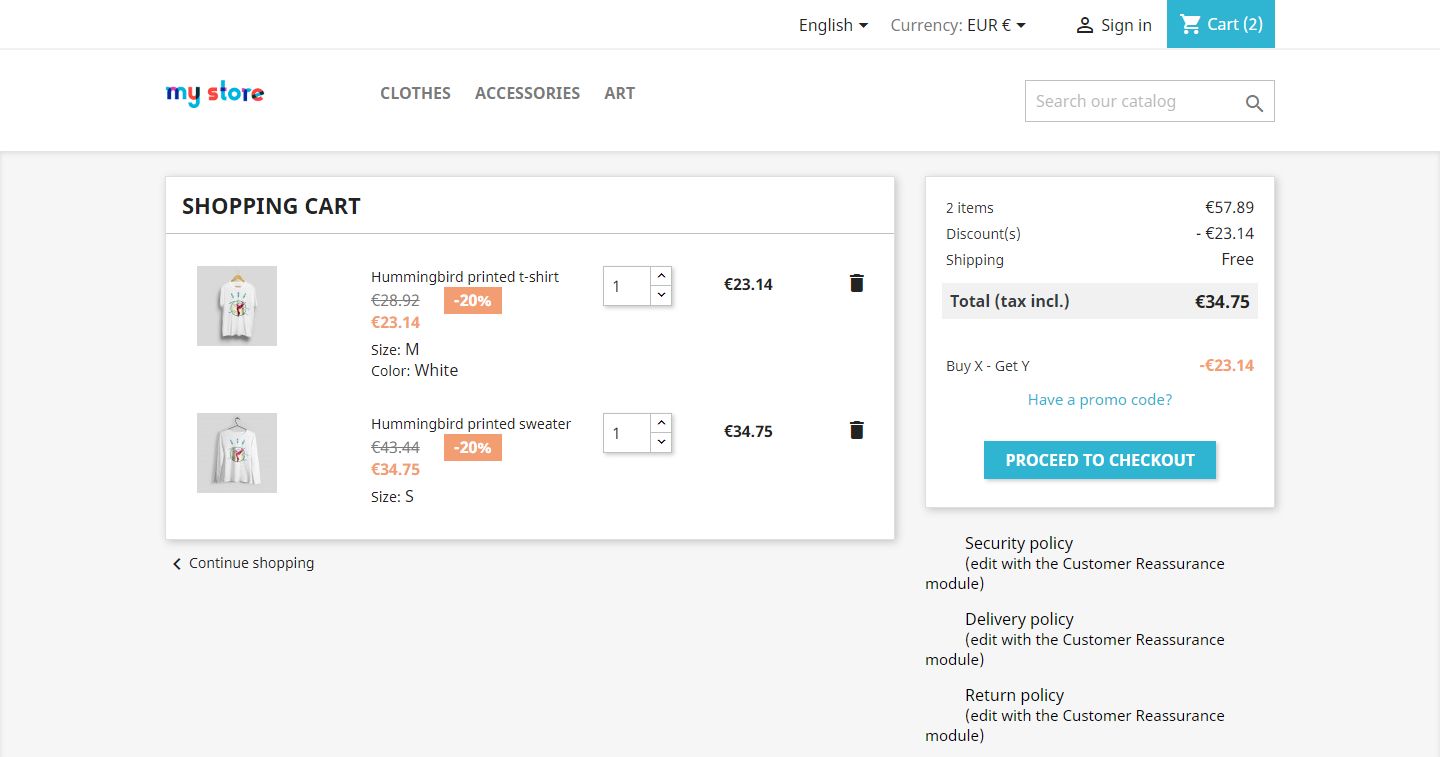Go to the Accessories menu category
The width and height of the screenshot is (1440, 757).
(527, 93)
